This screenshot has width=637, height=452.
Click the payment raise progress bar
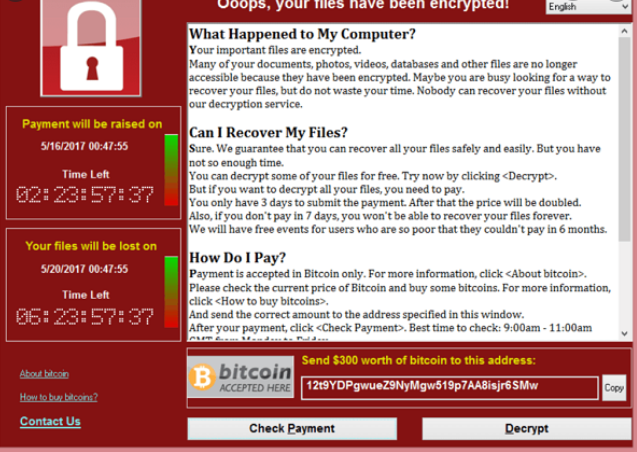(x=171, y=170)
